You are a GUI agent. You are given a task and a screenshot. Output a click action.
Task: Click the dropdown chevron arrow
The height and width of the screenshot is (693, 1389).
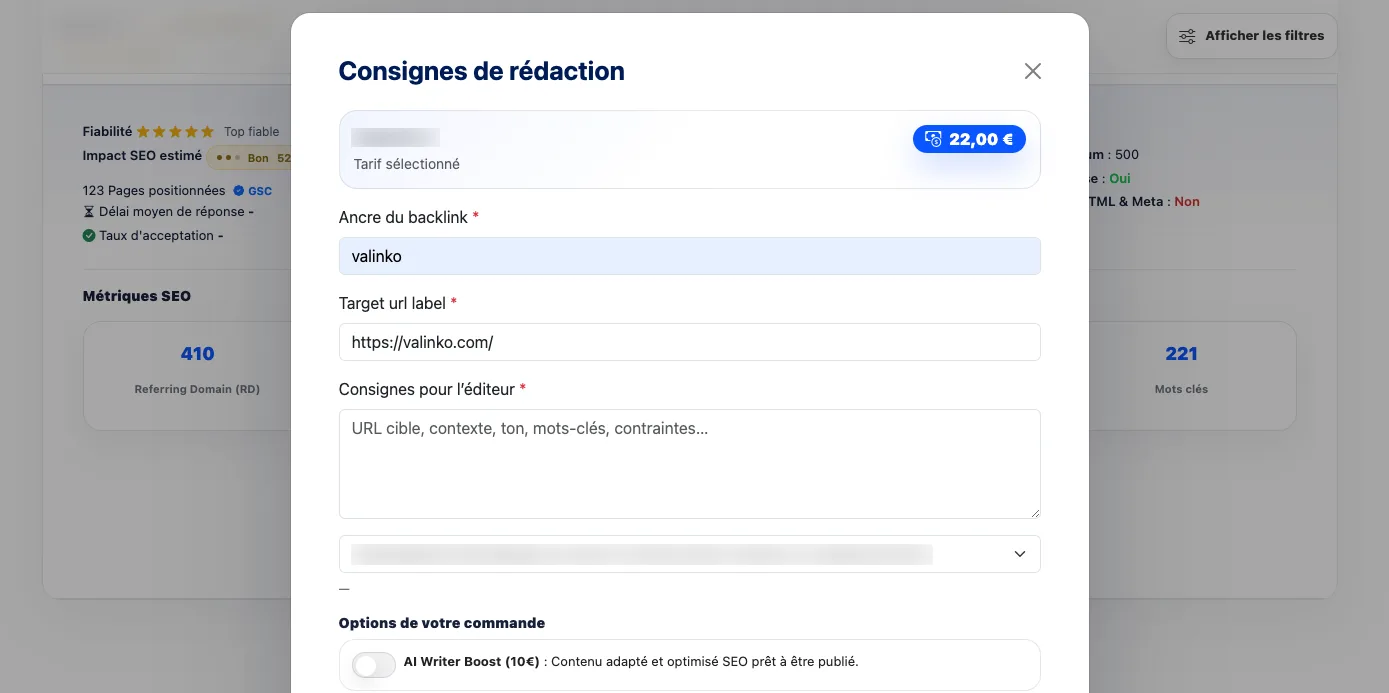1020,554
